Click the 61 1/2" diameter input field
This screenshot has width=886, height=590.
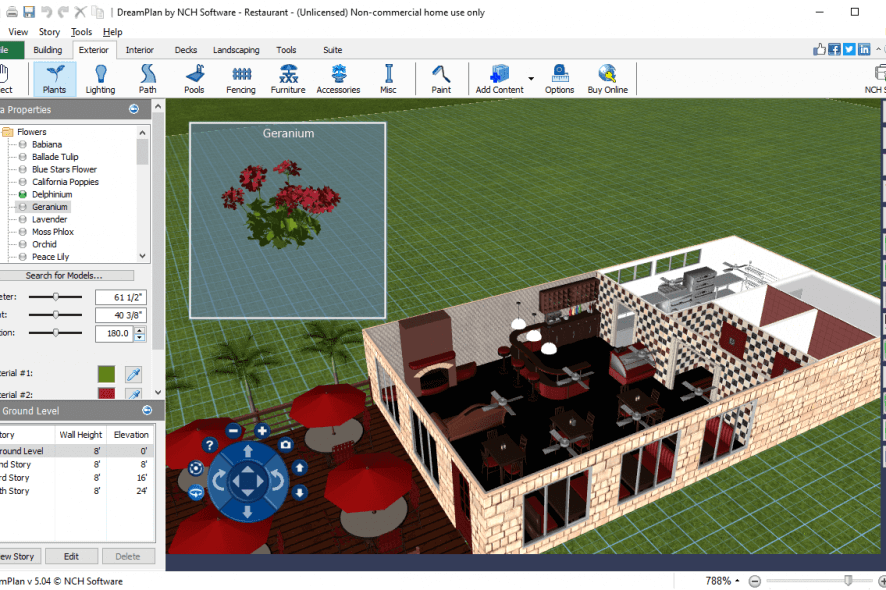121,297
